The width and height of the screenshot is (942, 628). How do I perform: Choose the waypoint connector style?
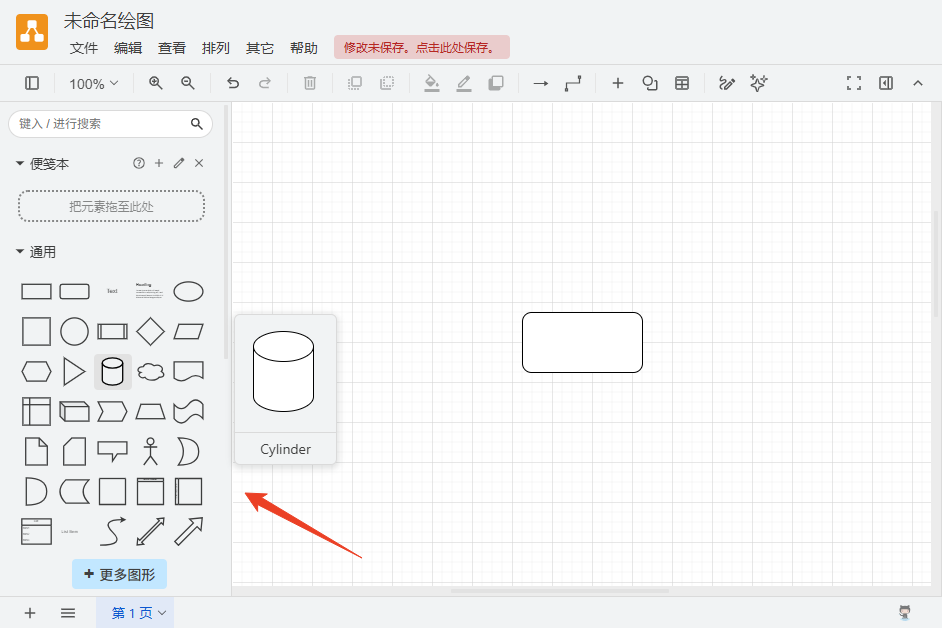point(573,83)
